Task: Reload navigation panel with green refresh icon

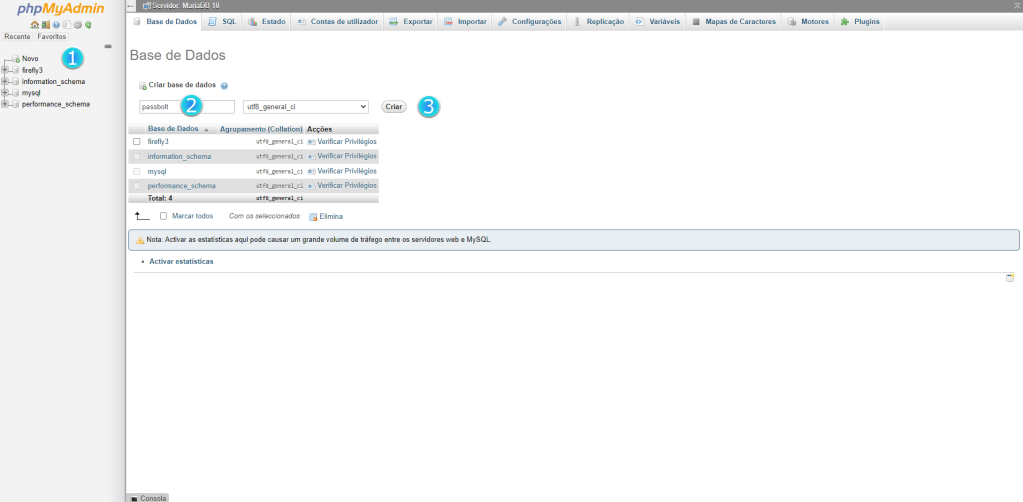Action: pyautogui.click(x=88, y=24)
